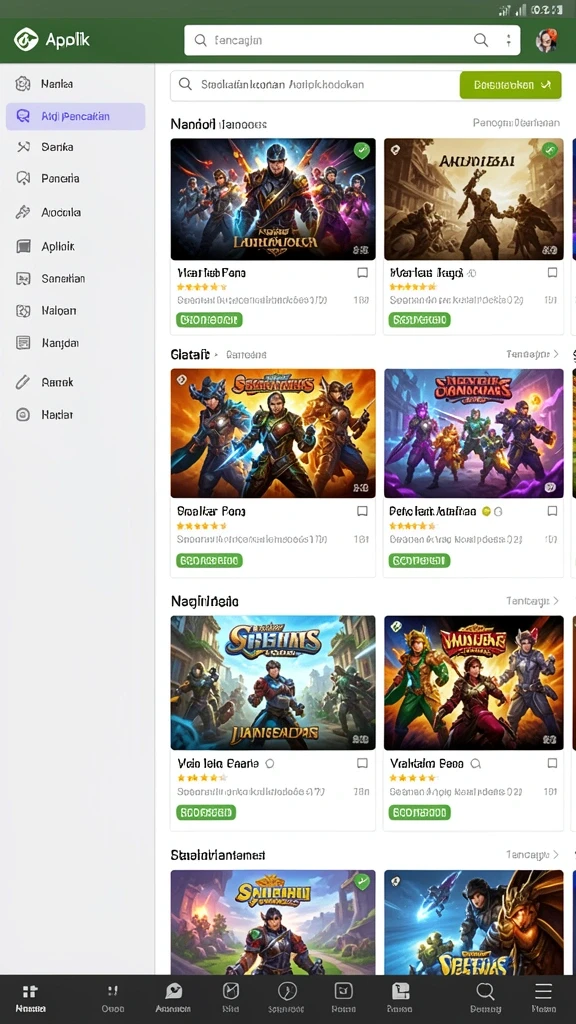
Task: Toggle bookmark on the Sroalkar Pona card
Action: point(362,511)
